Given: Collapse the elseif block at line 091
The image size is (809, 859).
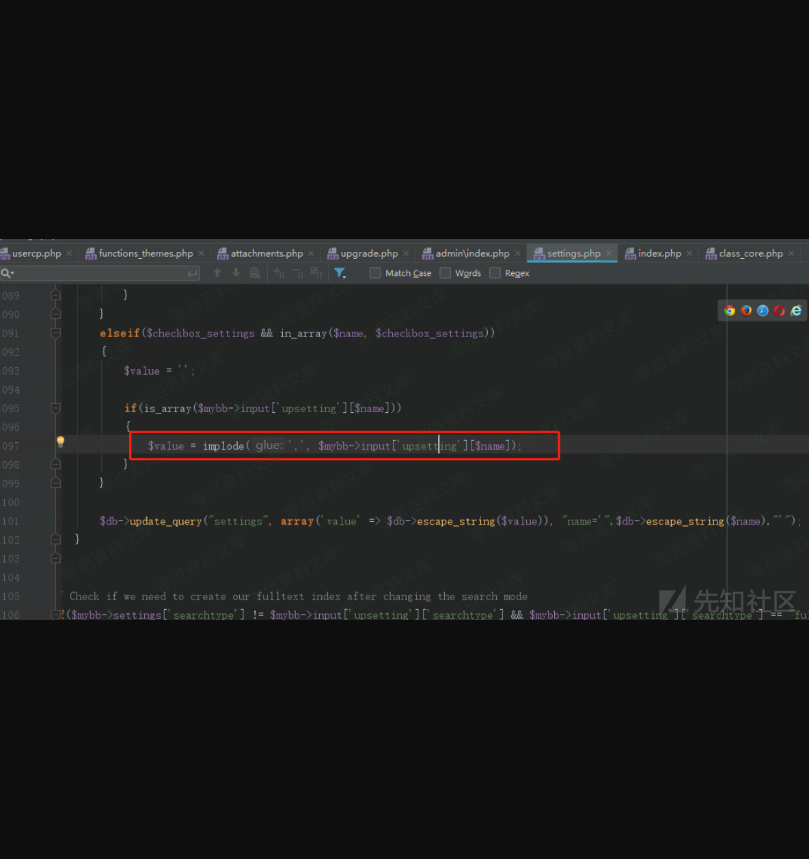Looking at the screenshot, I should click(55, 333).
